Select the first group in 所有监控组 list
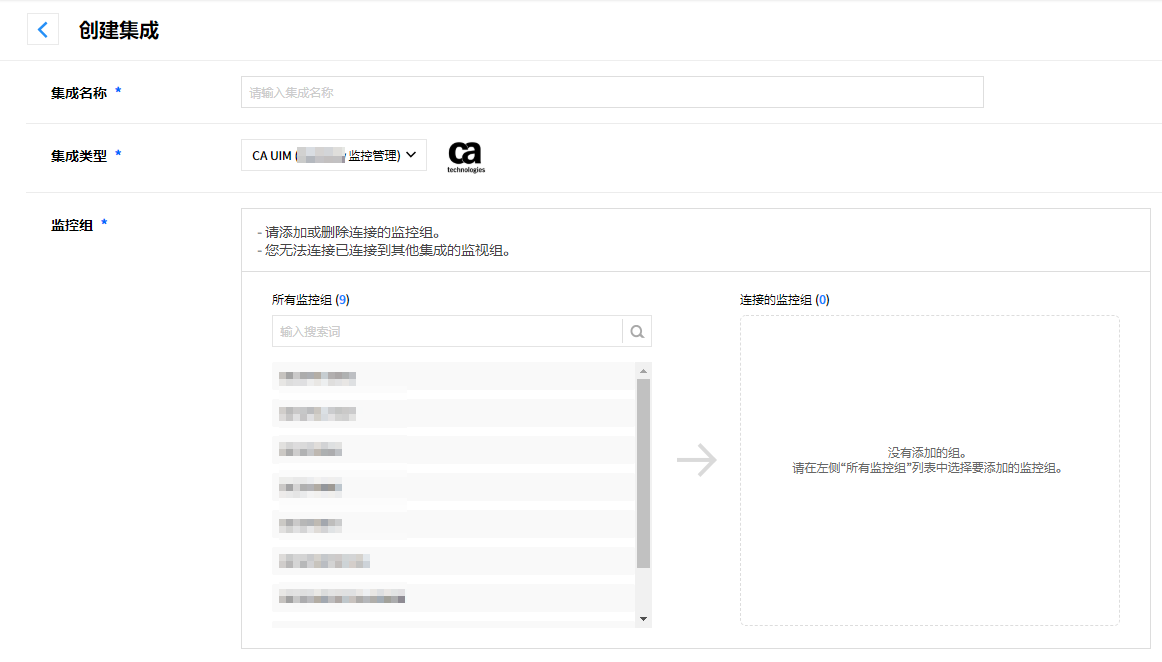 453,377
